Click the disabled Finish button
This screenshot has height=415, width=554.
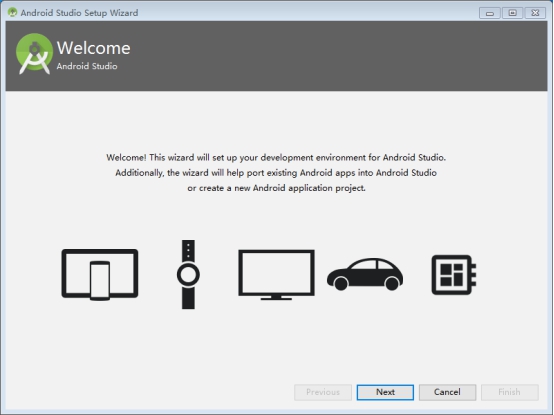tap(509, 392)
